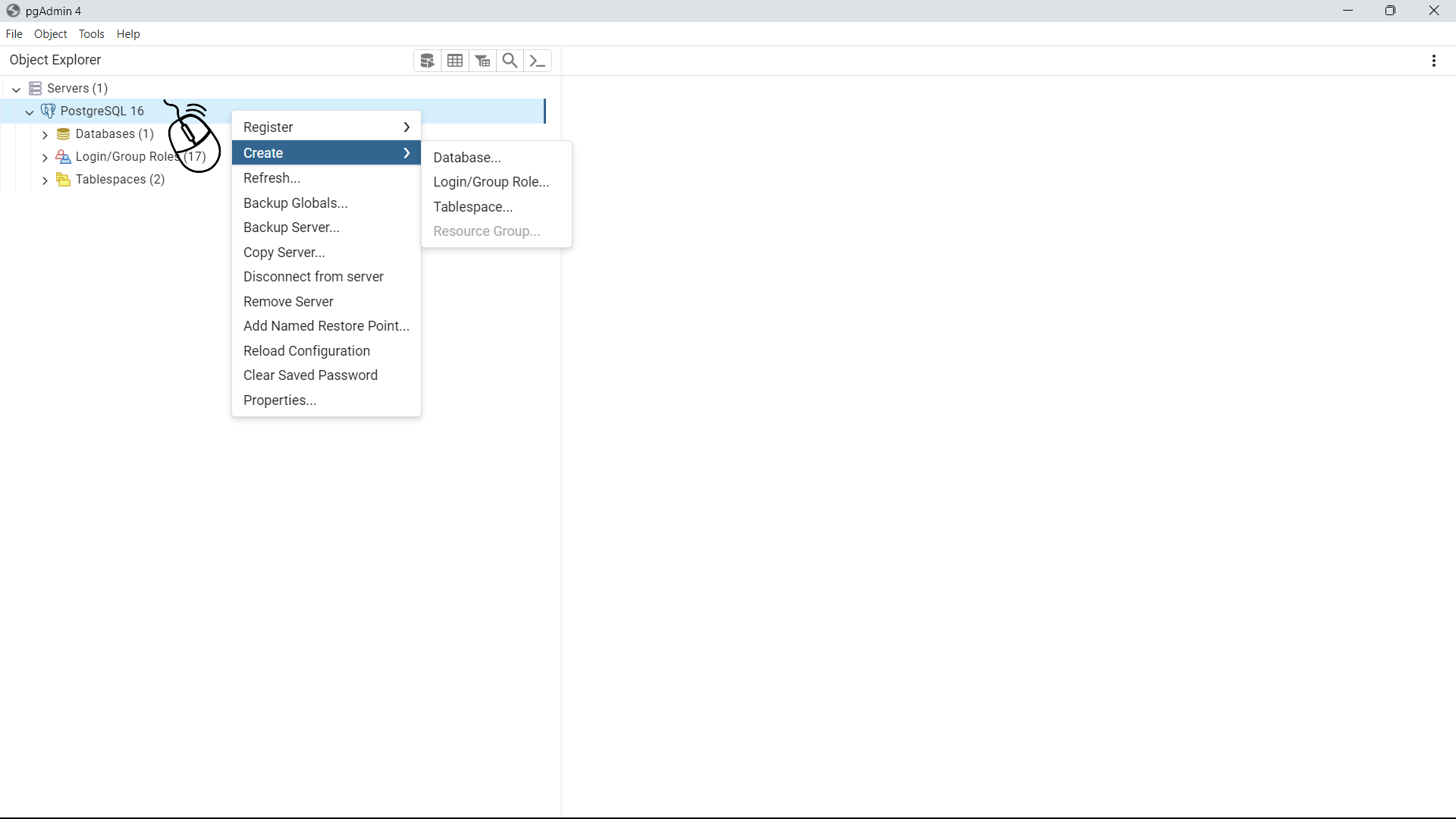Click the Tablespaces folder icon
The width and height of the screenshot is (1456, 819).
pyautogui.click(x=64, y=180)
